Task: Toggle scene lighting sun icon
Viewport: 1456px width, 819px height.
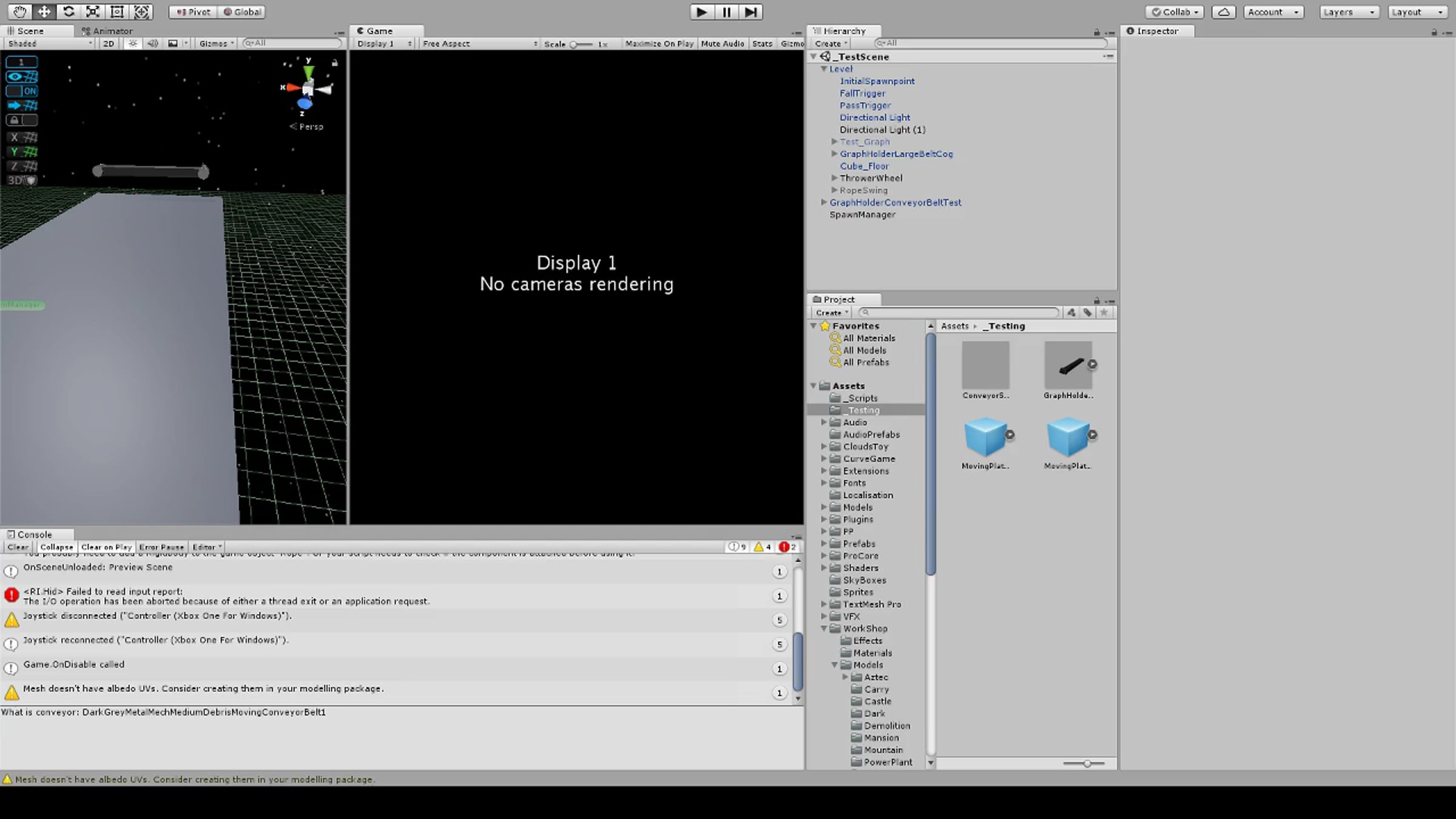Action: pyautogui.click(x=133, y=43)
